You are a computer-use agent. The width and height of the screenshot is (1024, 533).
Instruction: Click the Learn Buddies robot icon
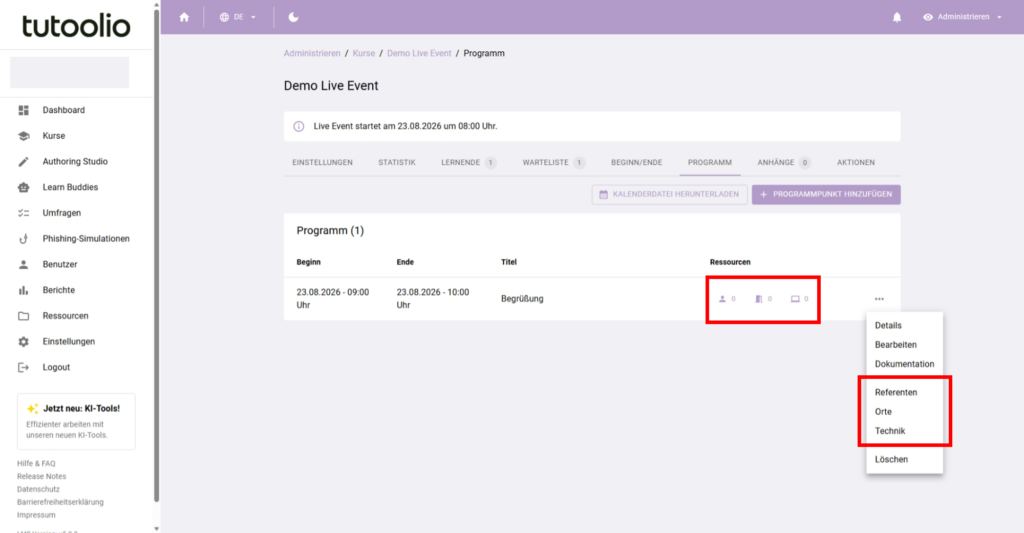(x=24, y=187)
